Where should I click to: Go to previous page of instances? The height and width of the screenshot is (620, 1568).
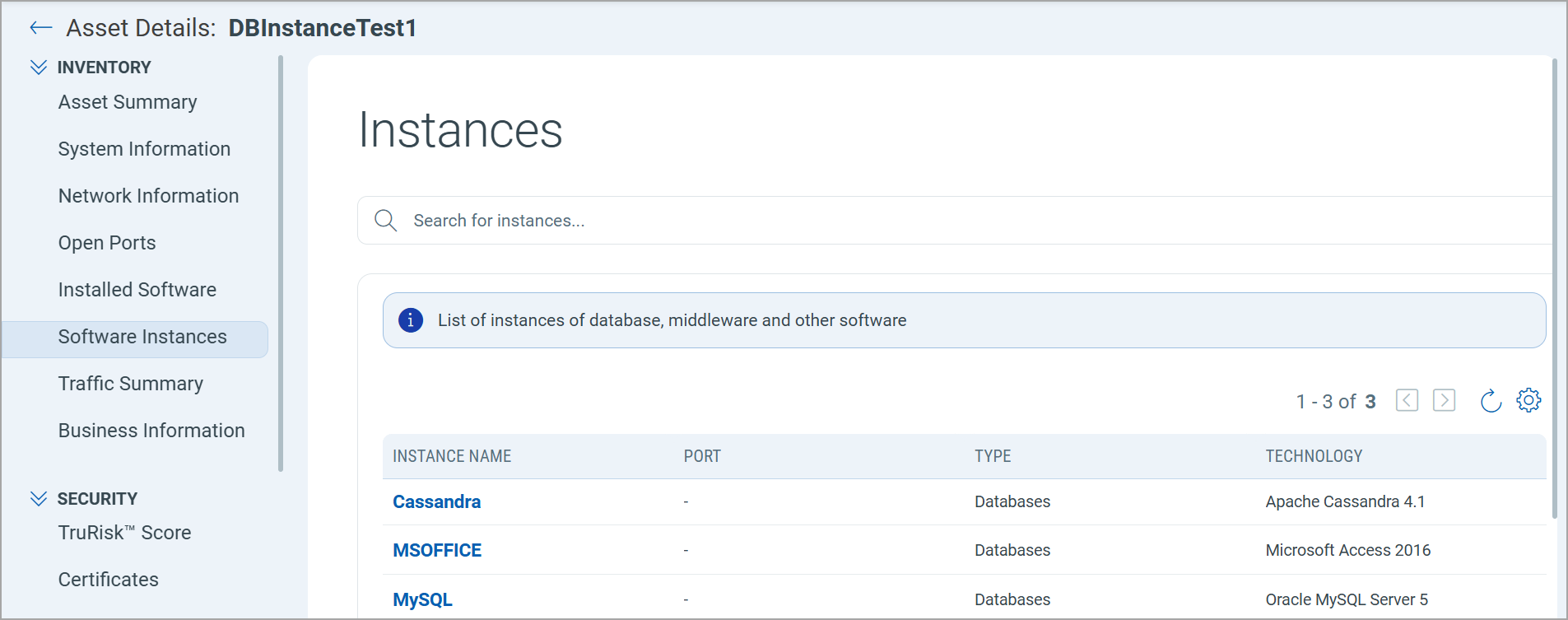coord(1407,400)
